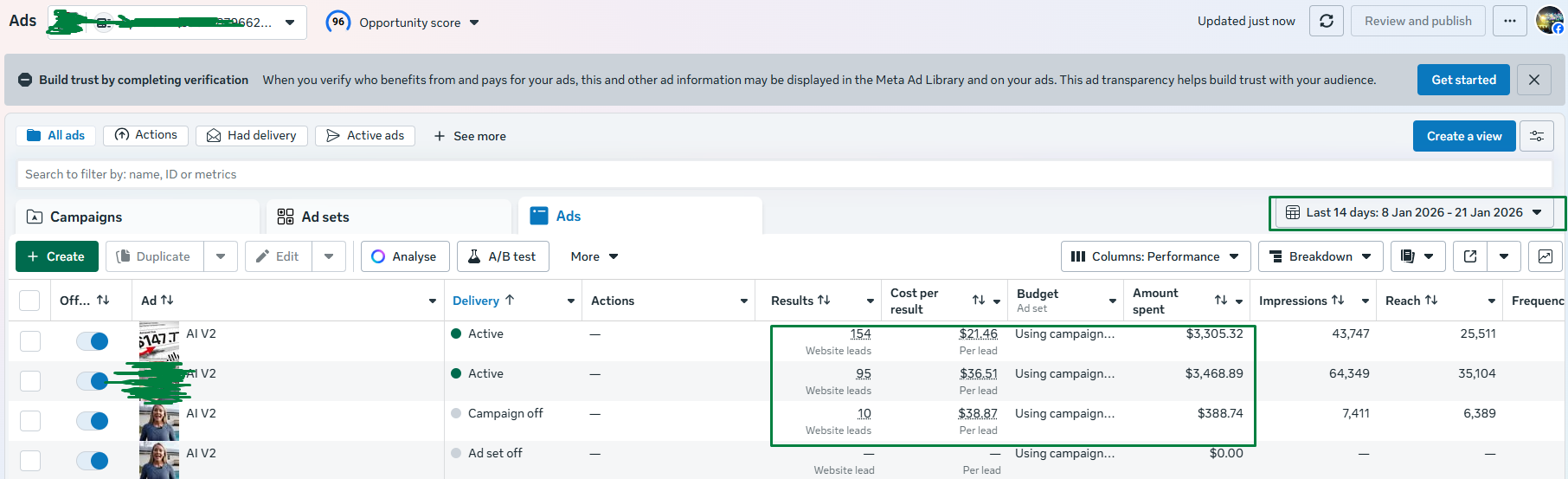The image size is (1568, 479).
Task: Select the All ads view
Action: pyautogui.click(x=55, y=135)
